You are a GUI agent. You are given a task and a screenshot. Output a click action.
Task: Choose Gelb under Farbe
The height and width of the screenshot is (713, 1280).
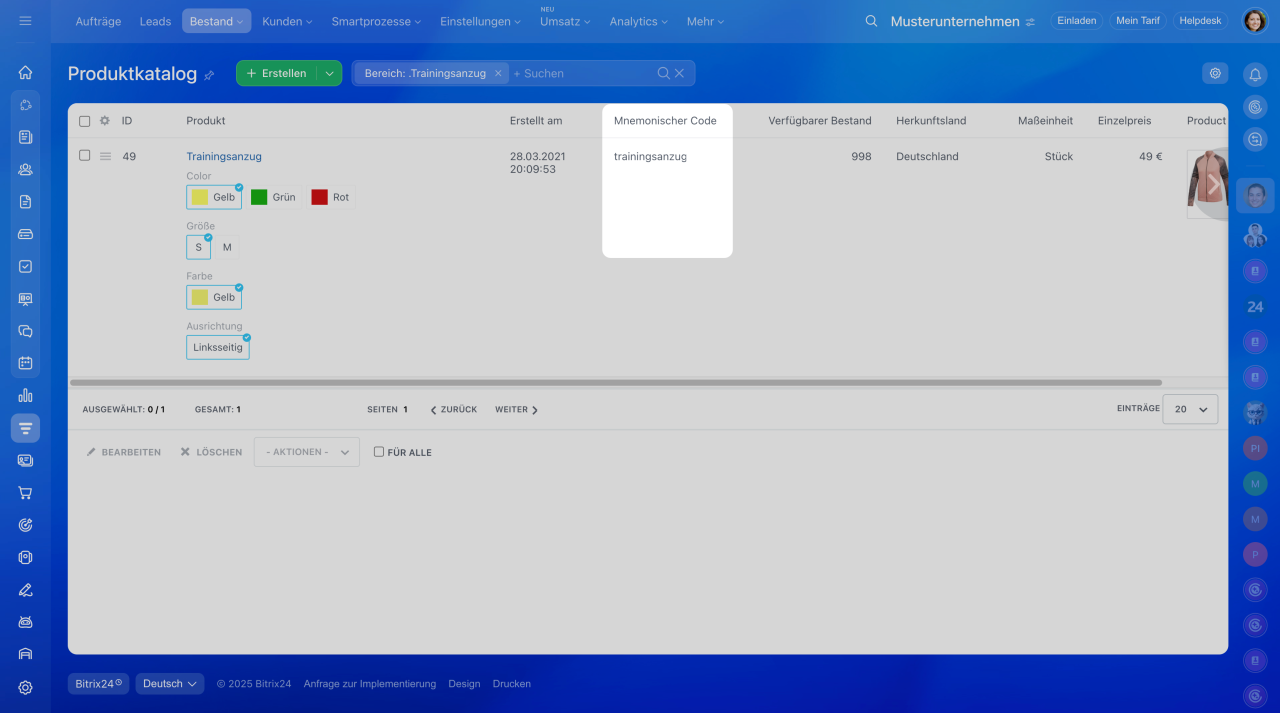click(214, 297)
